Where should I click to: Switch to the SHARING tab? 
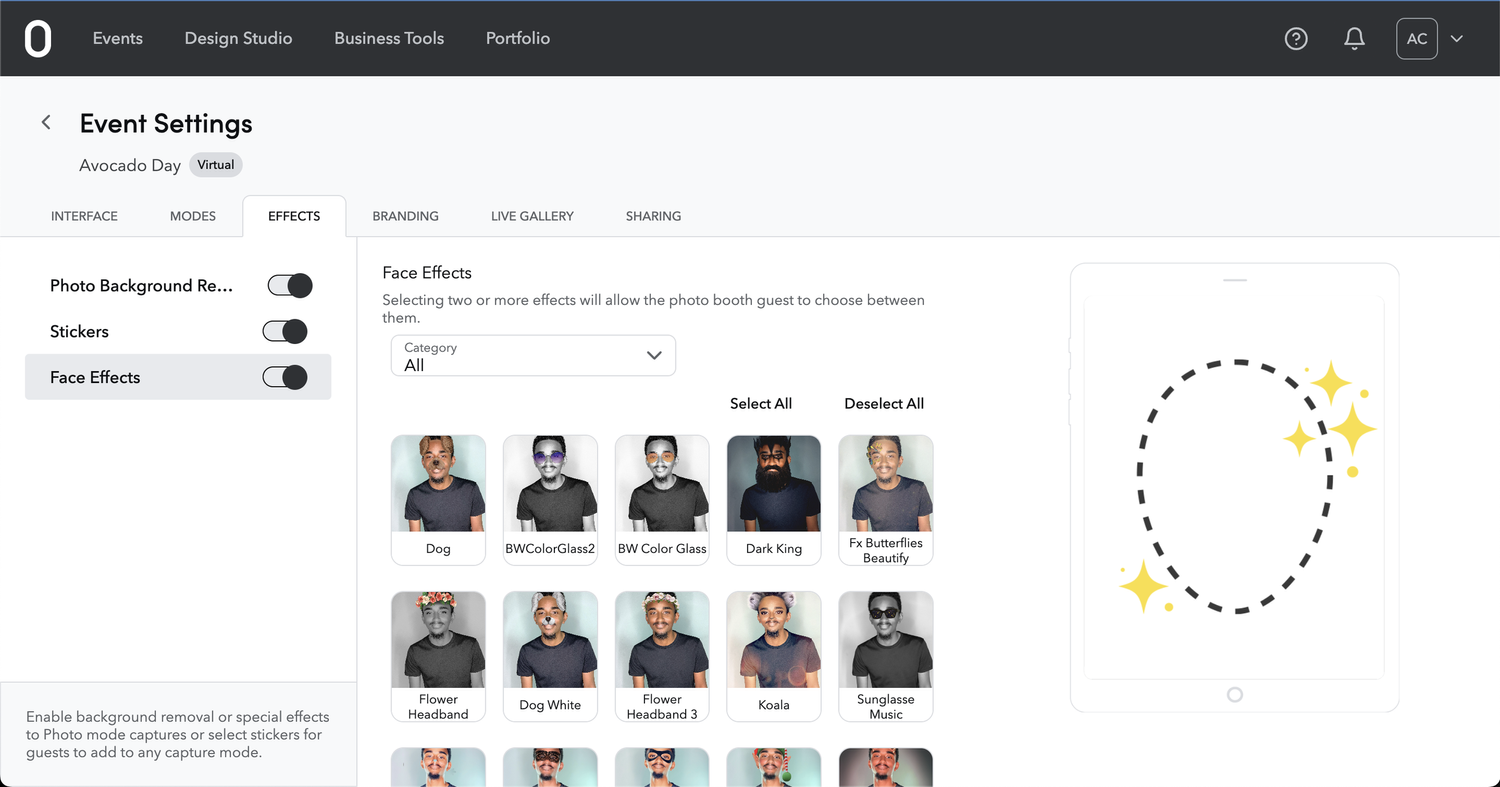pyautogui.click(x=653, y=216)
